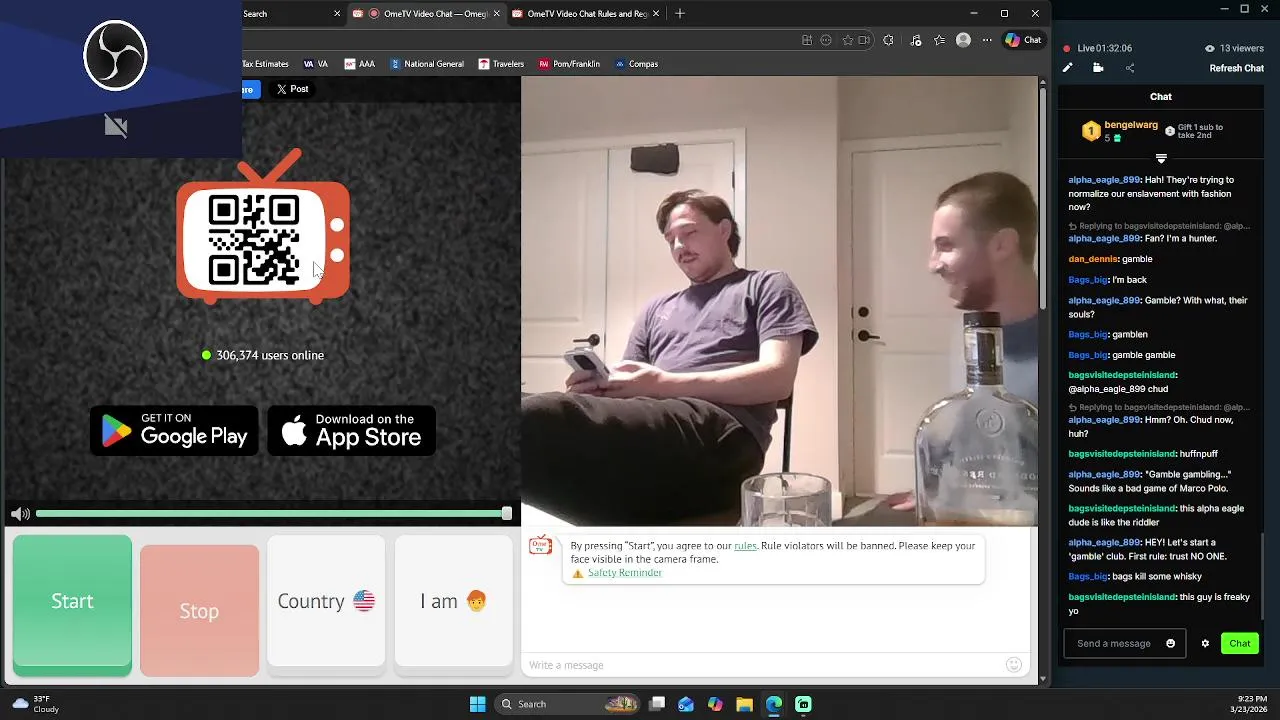The image size is (1280, 720).
Task: Click the green Chat send button
Action: [x=1240, y=644]
